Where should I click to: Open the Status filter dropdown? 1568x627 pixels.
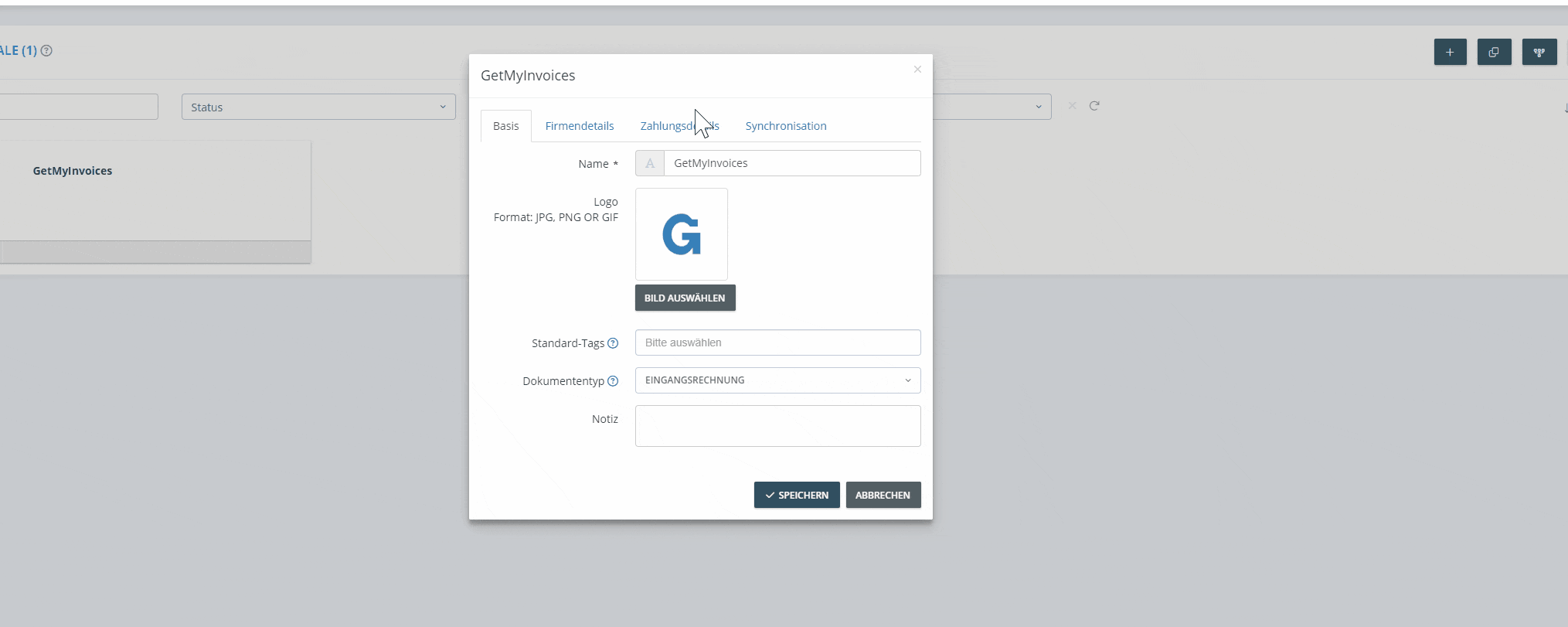pyautogui.click(x=318, y=107)
